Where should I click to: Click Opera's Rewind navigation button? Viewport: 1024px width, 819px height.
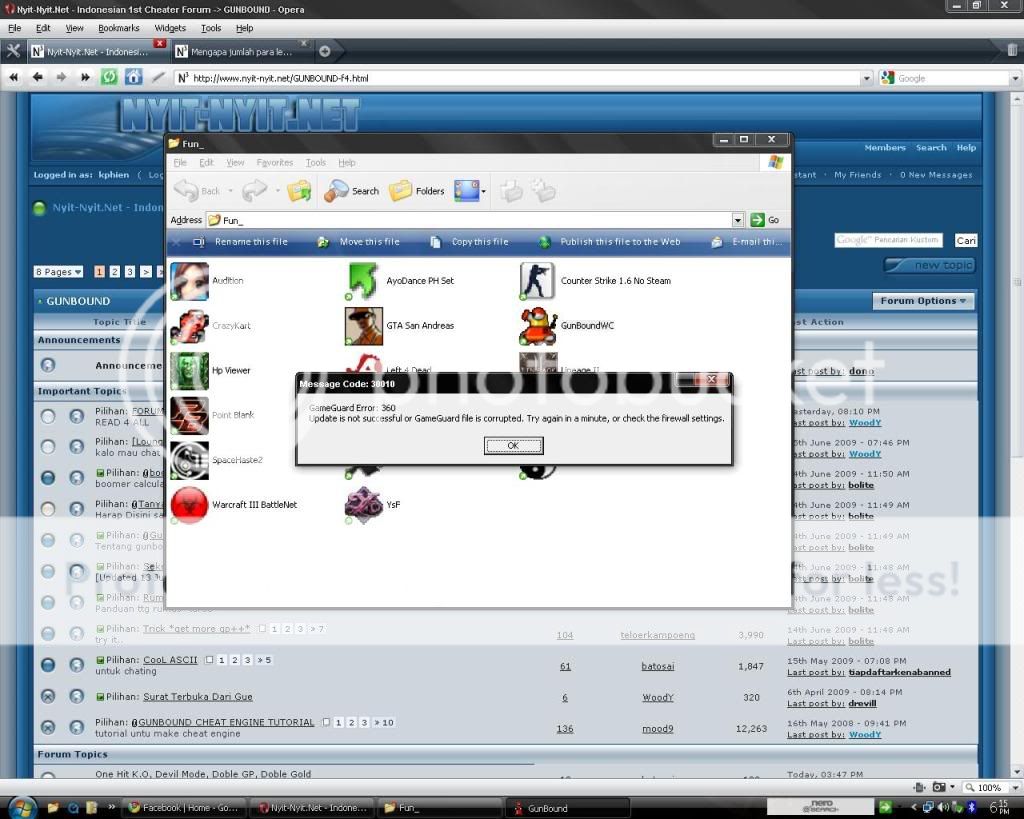pyautogui.click(x=14, y=78)
